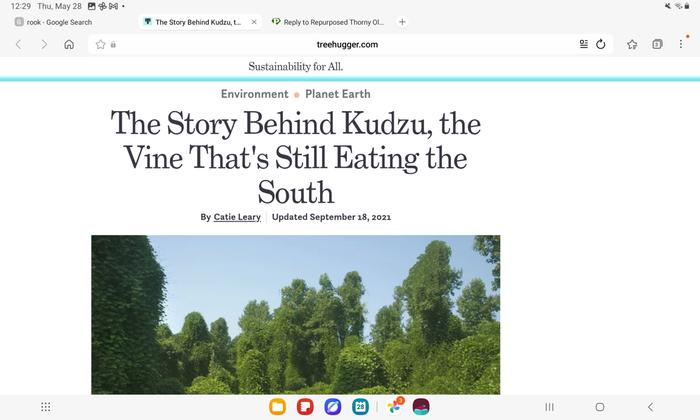This screenshot has width=700, height=420.
Task: Click the article headline about Kudzu
Action: click(x=296, y=158)
